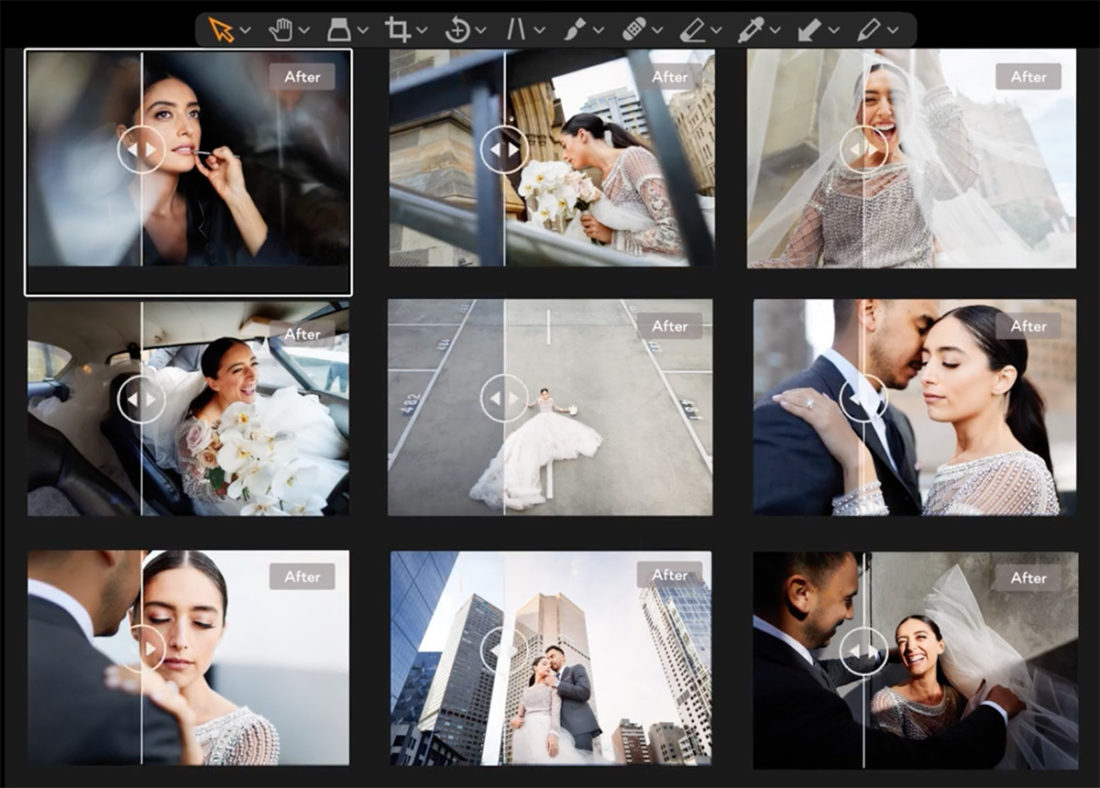Select the arrow selection tool
The image size is (1100, 788).
coord(220,30)
